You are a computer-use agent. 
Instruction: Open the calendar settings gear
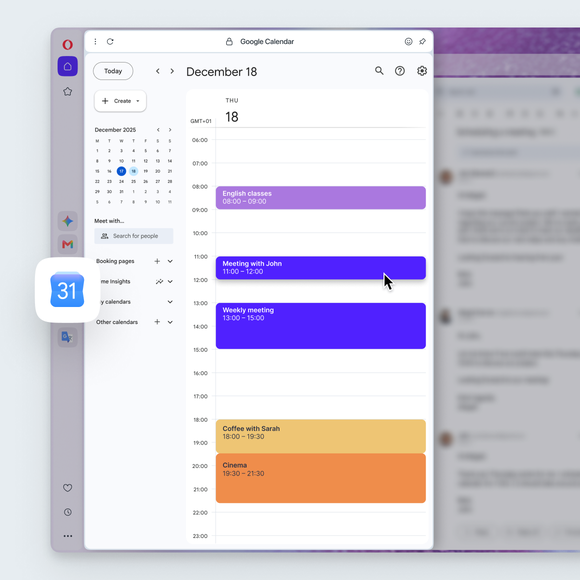pyautogui.click(x=422, y=71)
